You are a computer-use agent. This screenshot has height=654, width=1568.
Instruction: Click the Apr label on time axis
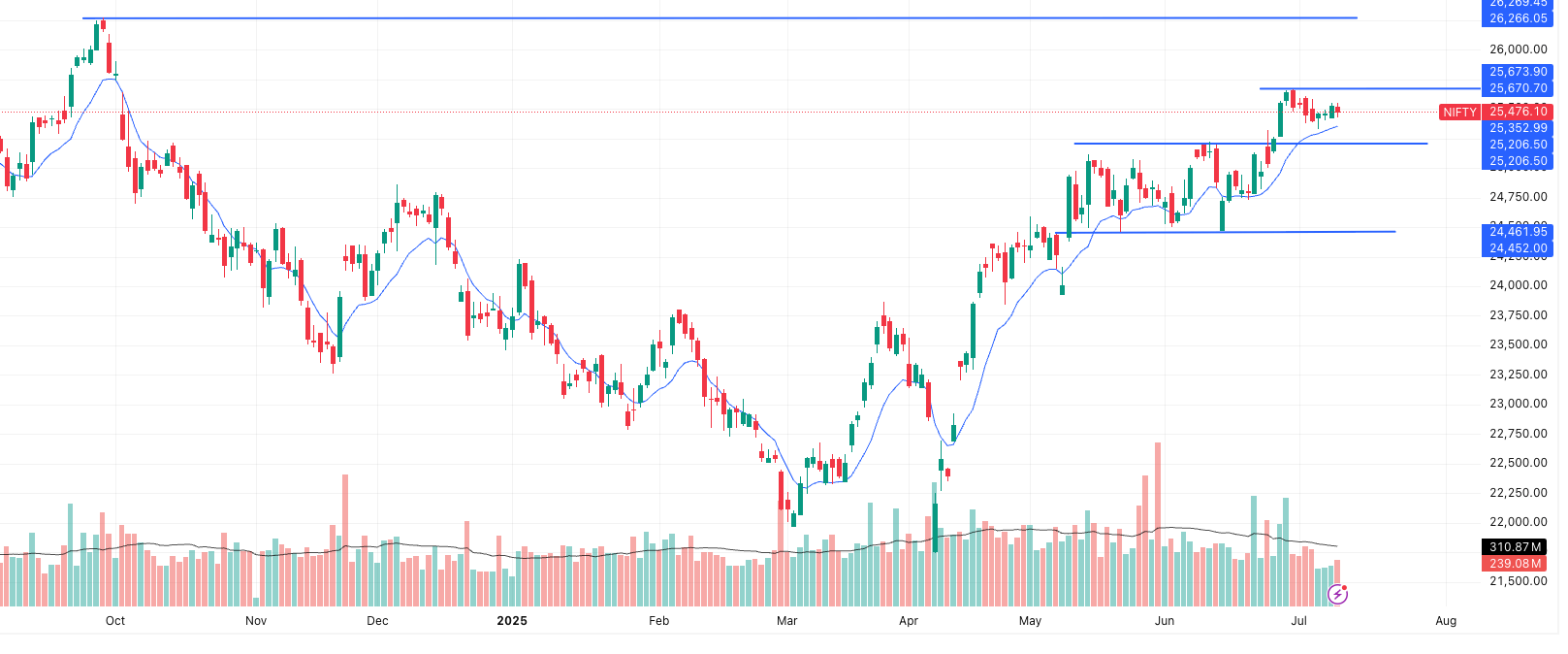(909, 621)
